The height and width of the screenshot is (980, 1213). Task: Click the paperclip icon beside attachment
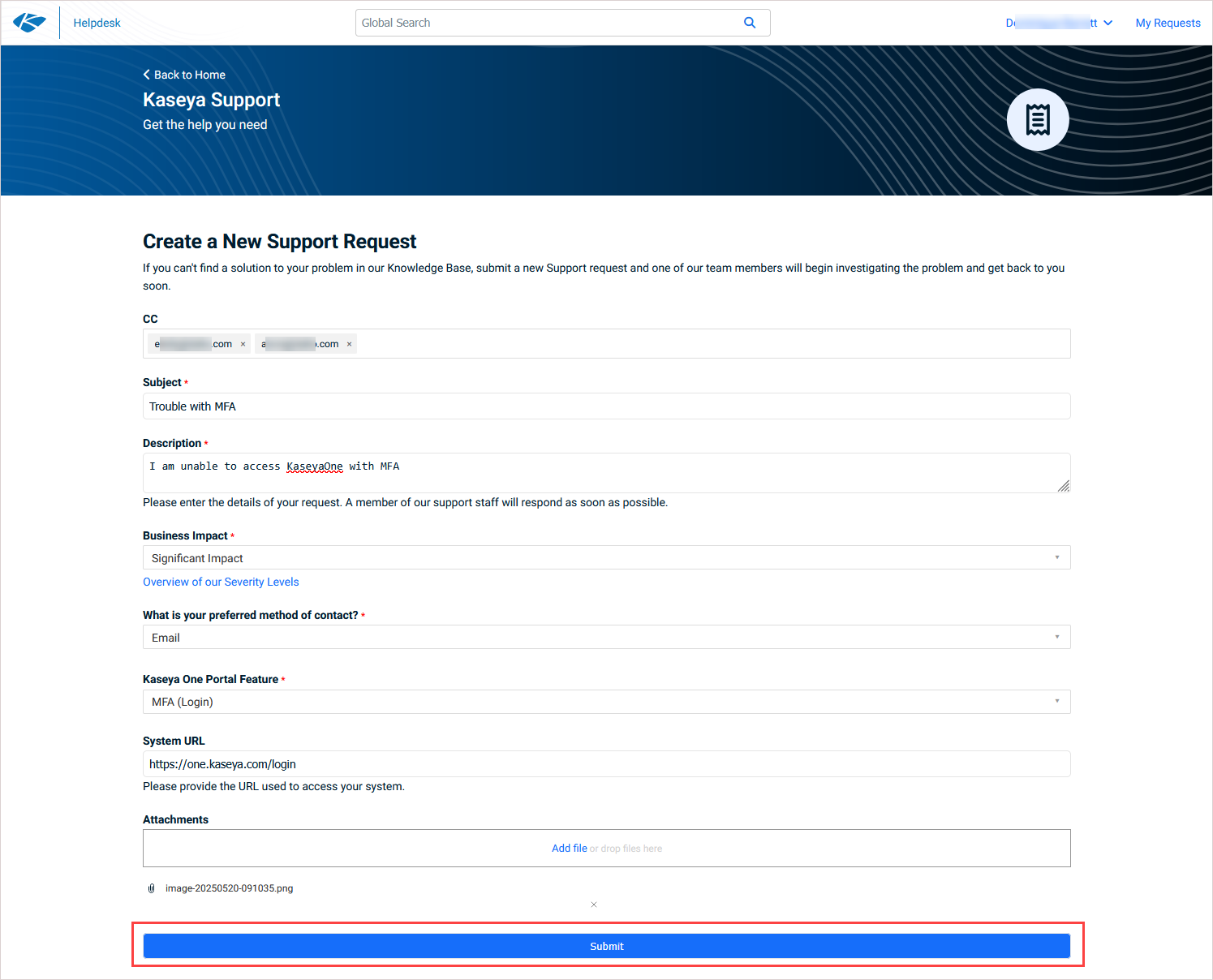click(151, 888)
